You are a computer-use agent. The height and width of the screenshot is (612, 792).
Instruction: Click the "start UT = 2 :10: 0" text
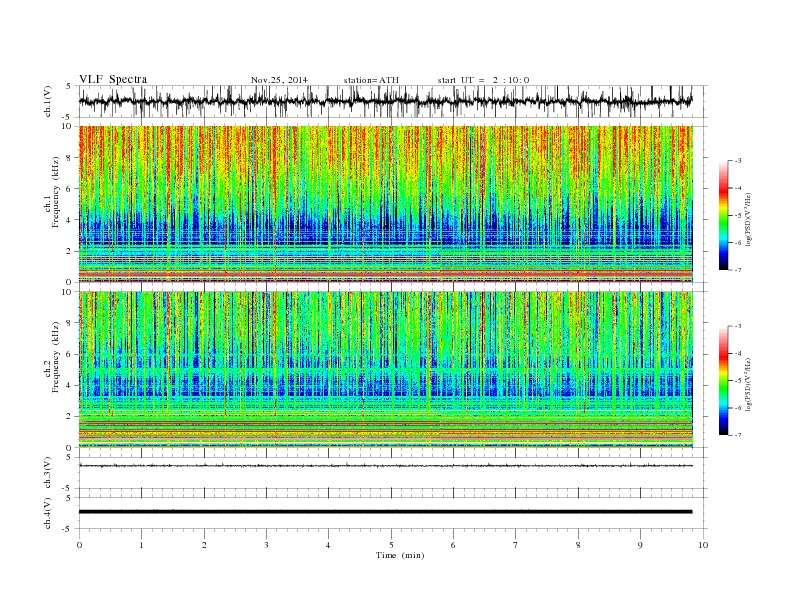(x=483, y=80)
